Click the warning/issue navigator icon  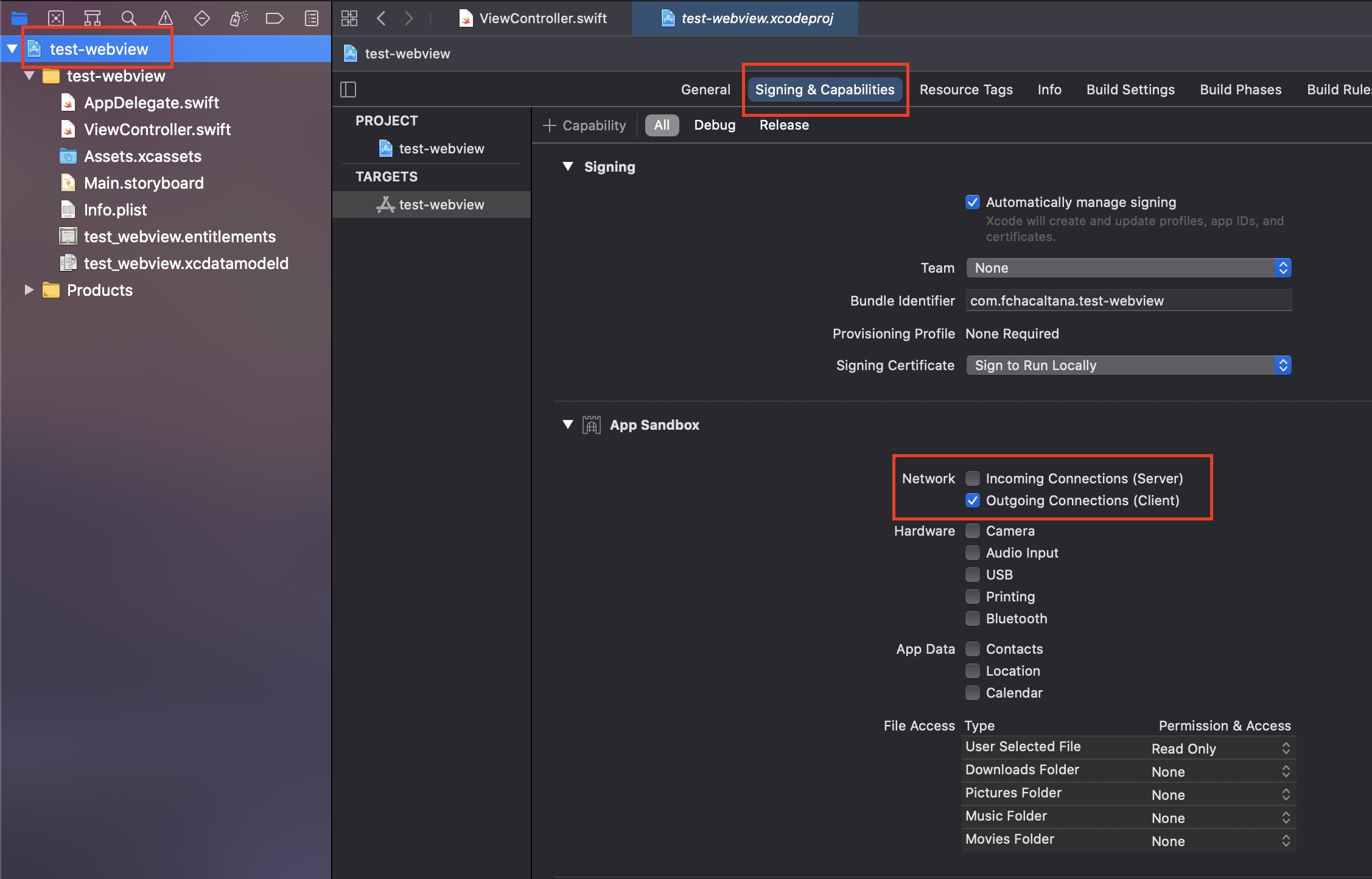pos(163,17)
